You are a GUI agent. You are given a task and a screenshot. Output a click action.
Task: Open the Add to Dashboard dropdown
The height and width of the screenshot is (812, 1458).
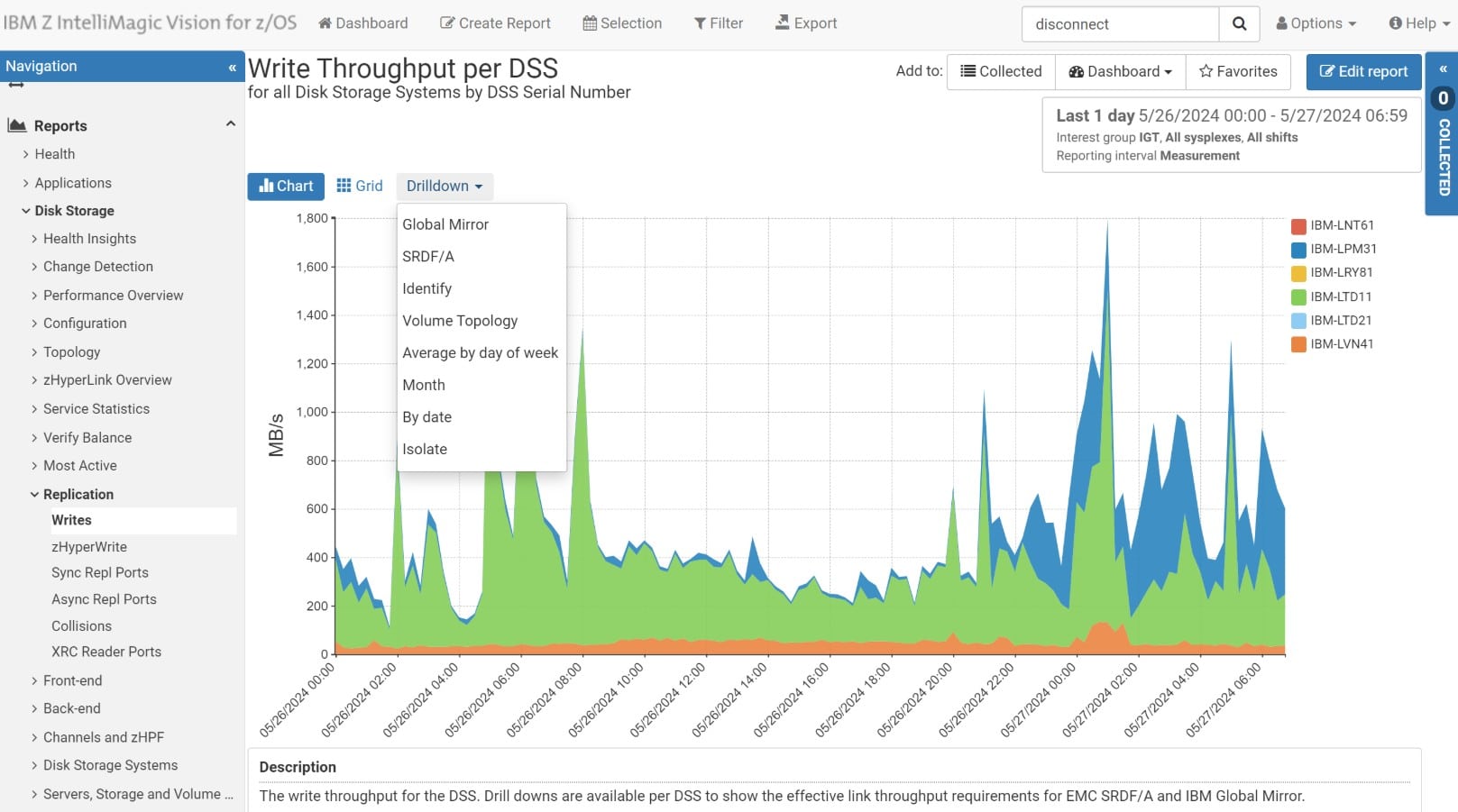click(1120, 71)
